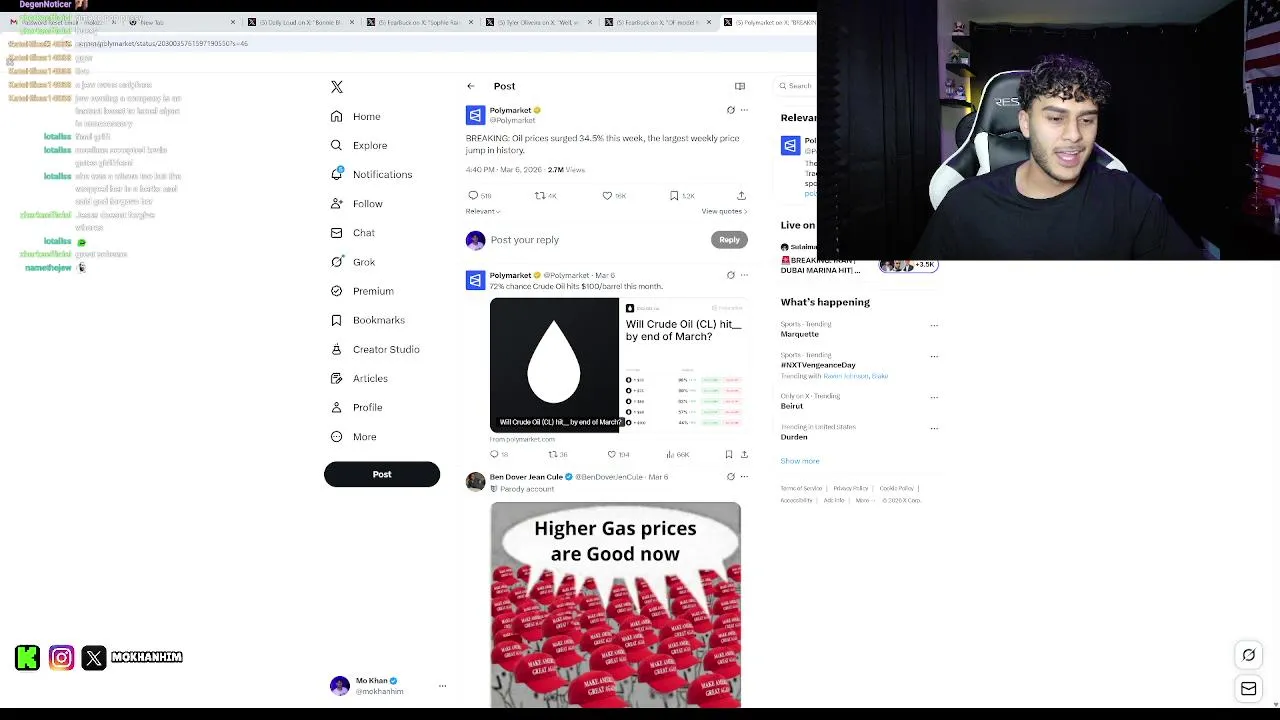Image resolution: width=1280 pixels, height=720 pixels.
Task: Open Cookie Policy footer link
Action: (x=897, y=489)
